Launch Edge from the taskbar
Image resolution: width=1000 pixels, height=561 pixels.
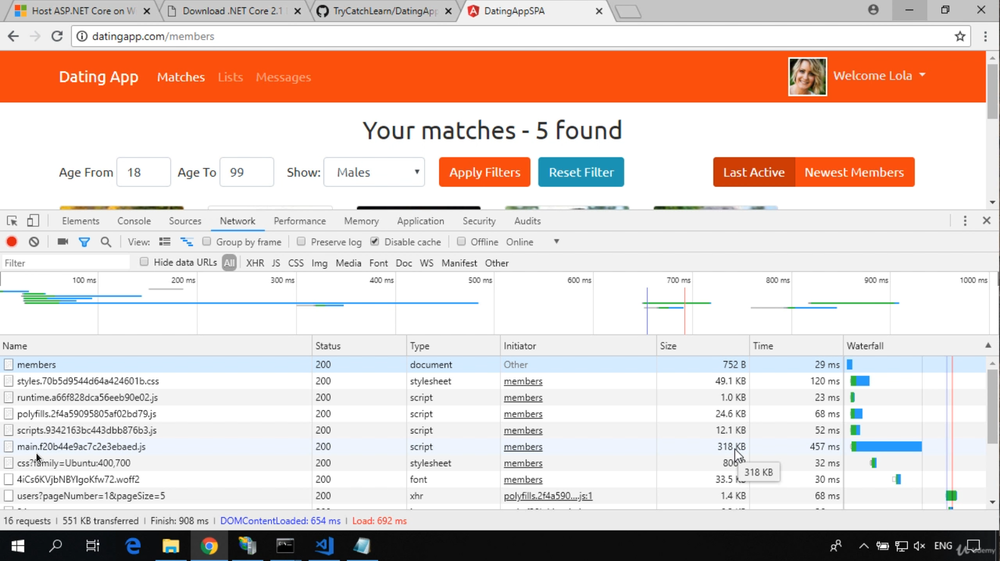pyautogui.click(x=133, y=546)
